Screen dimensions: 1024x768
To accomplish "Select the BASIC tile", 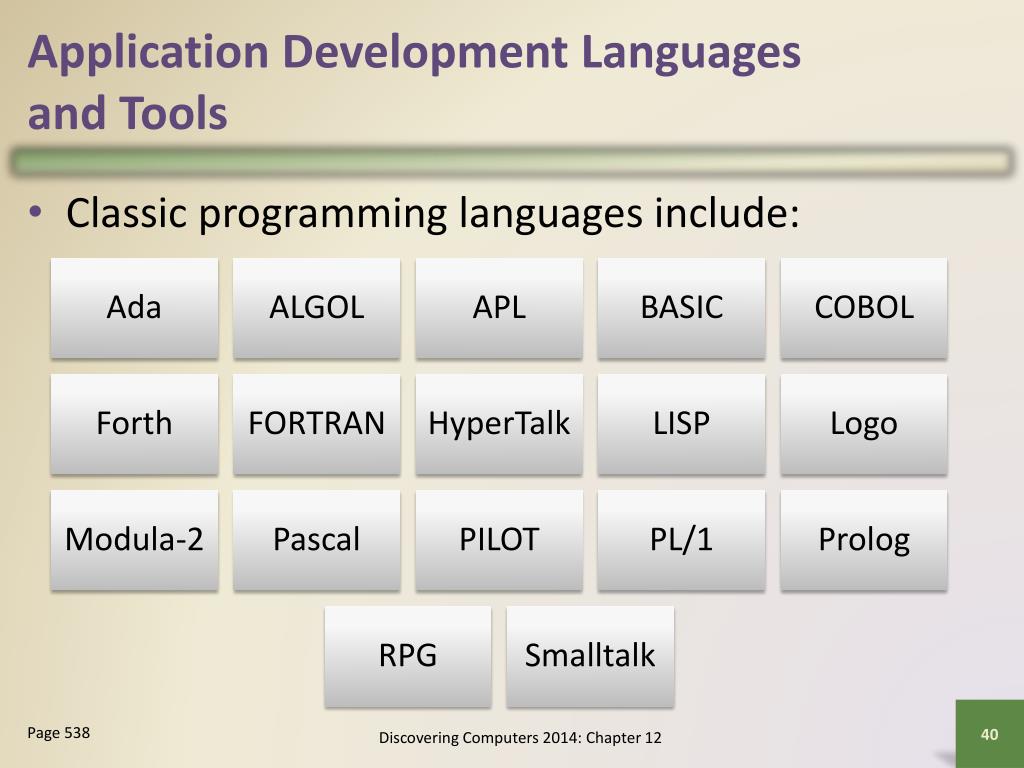I will click(x=681, y=308).
